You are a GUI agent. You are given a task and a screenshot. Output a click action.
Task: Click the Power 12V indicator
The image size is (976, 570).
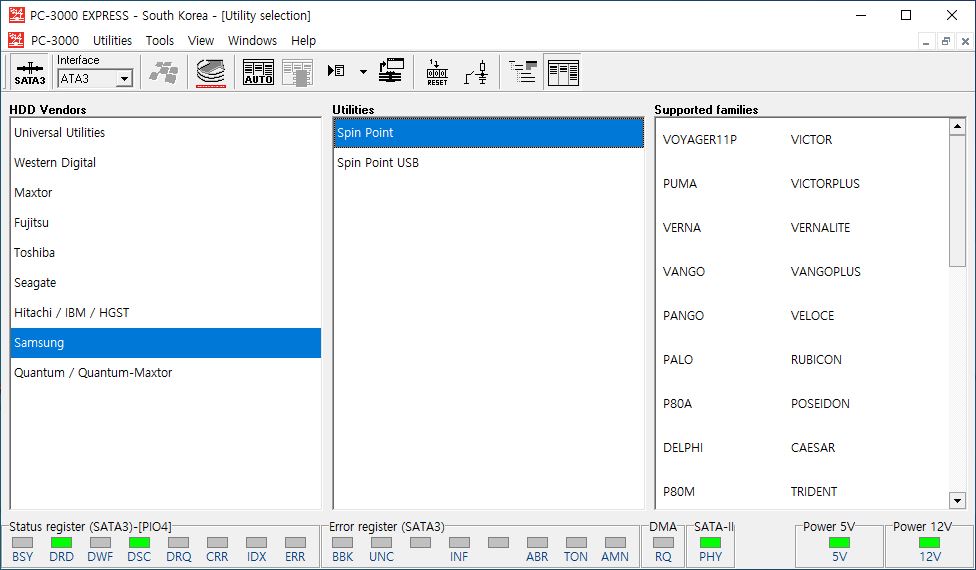click(929, 543)
